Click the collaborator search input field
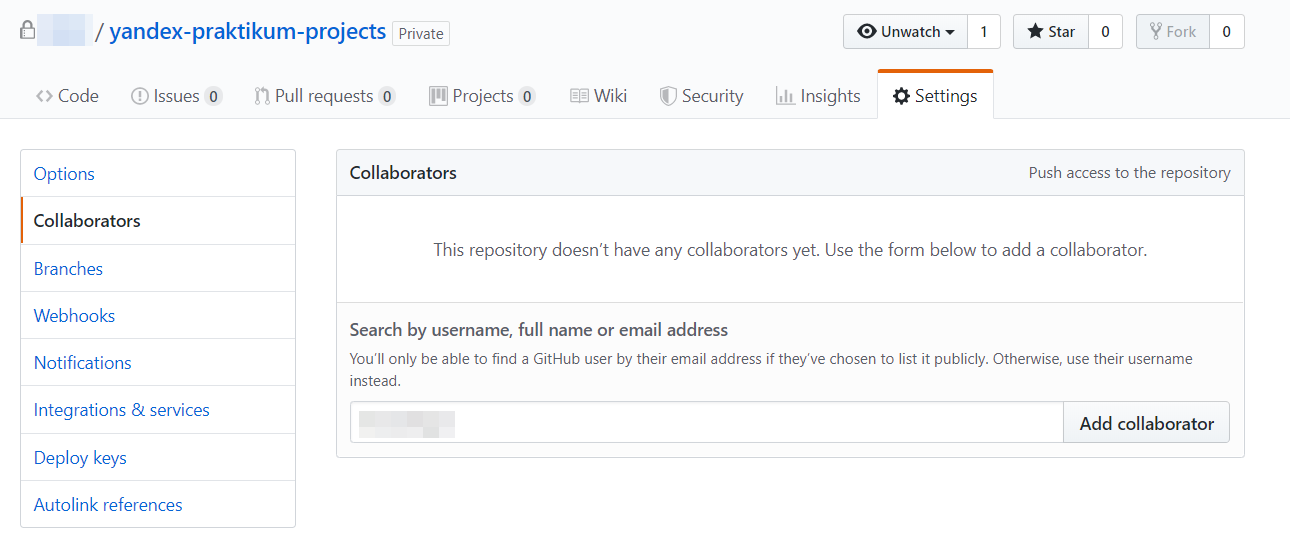The height and width of the screenshot is (555, 1290). click(x=706, y=423)
